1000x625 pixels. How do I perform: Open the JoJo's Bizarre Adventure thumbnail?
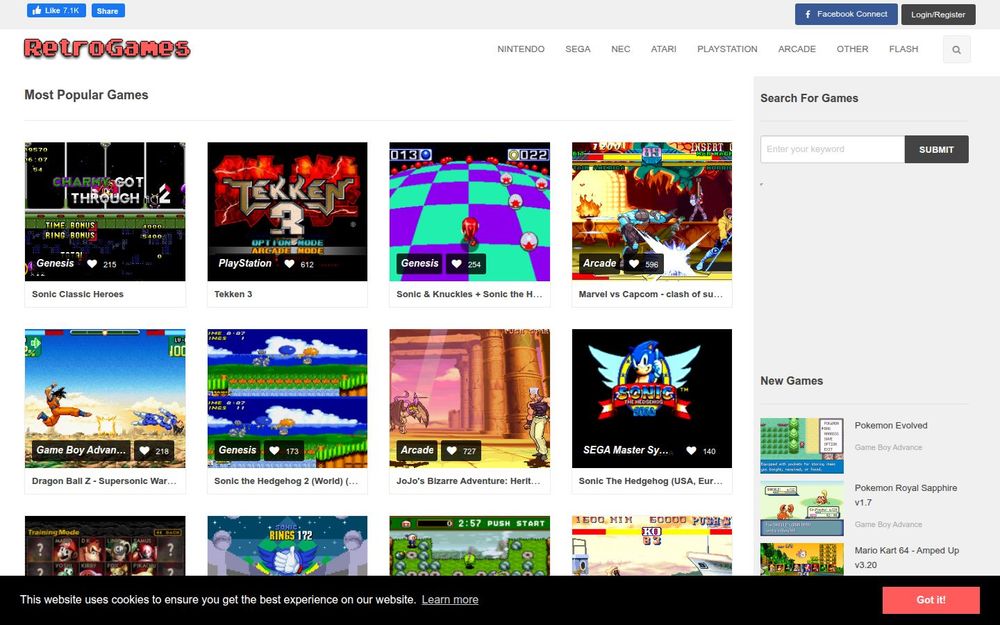point(469,398)
